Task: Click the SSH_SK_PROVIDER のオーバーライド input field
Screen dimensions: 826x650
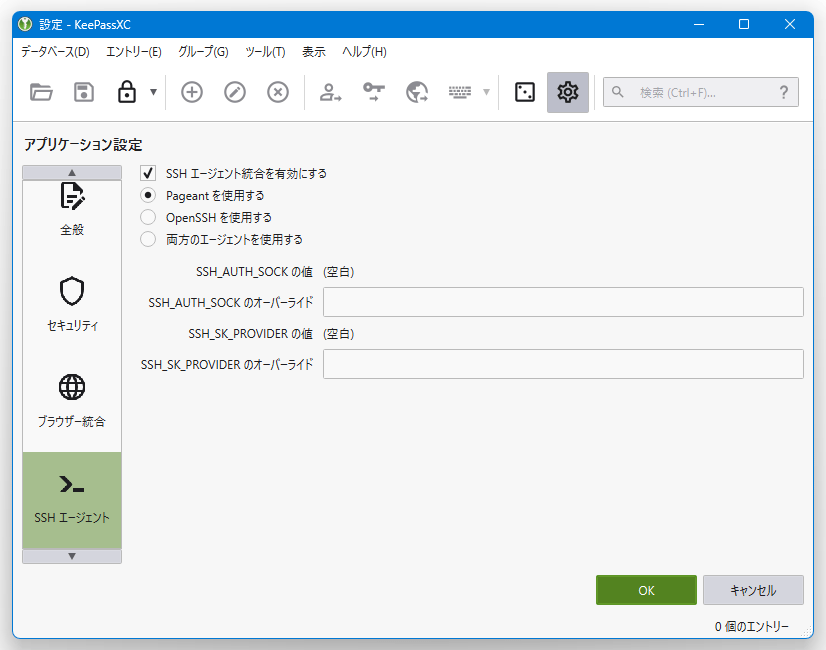Action: click(563, 364)
